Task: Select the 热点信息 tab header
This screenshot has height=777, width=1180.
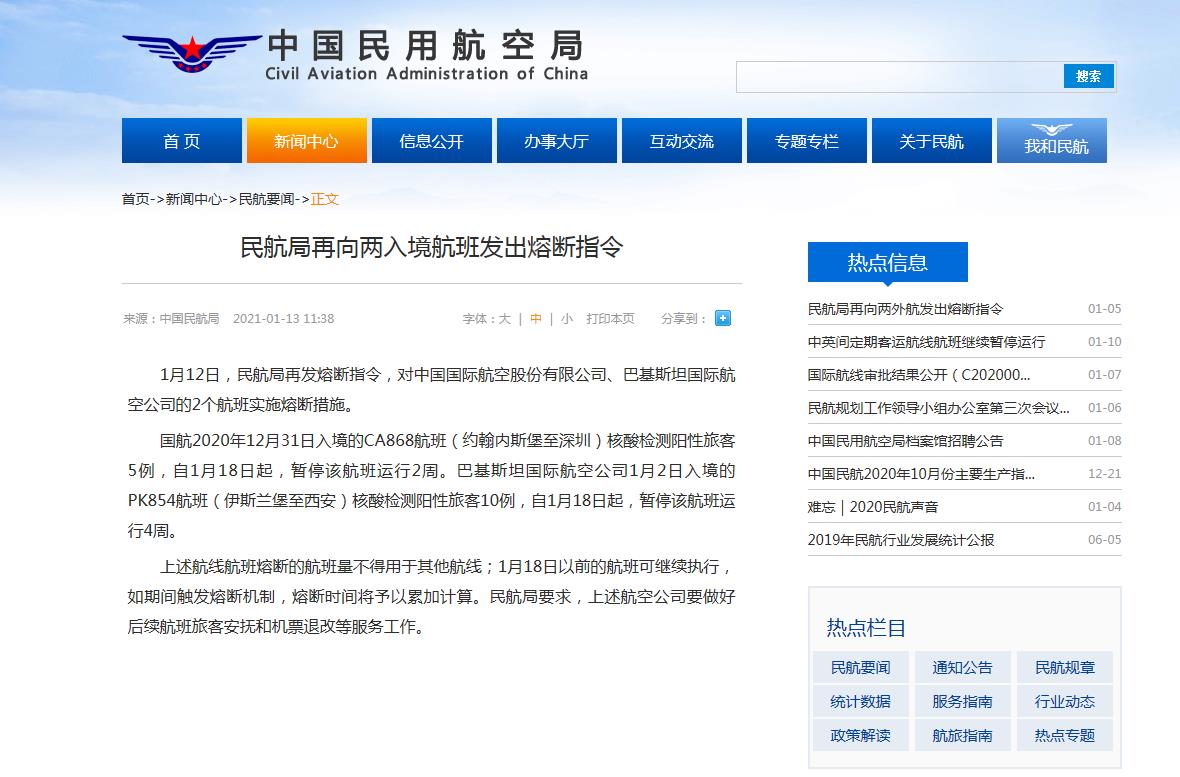Action: coord(887,263)
